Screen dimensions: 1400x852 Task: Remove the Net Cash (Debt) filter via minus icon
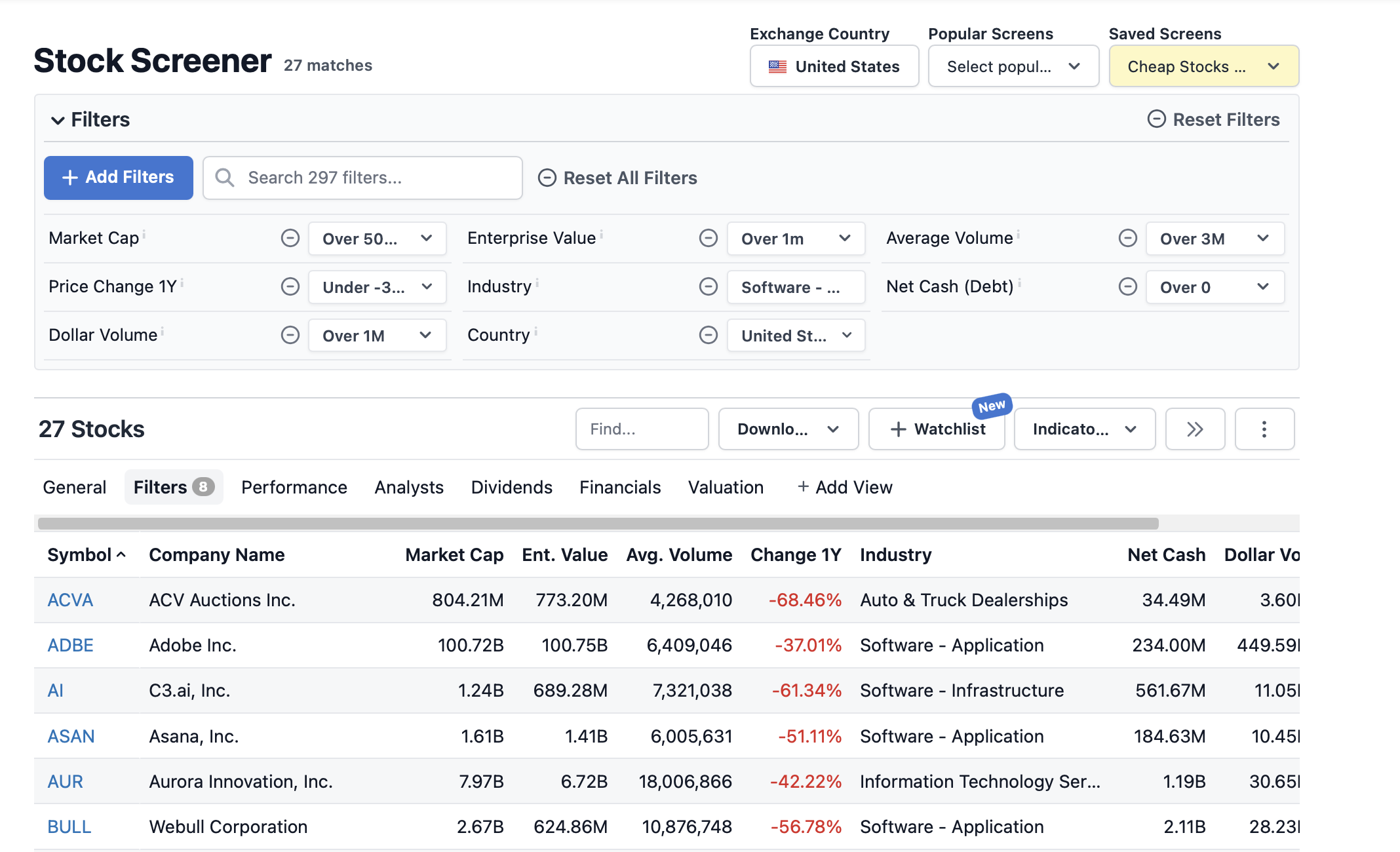point(1127,286)
